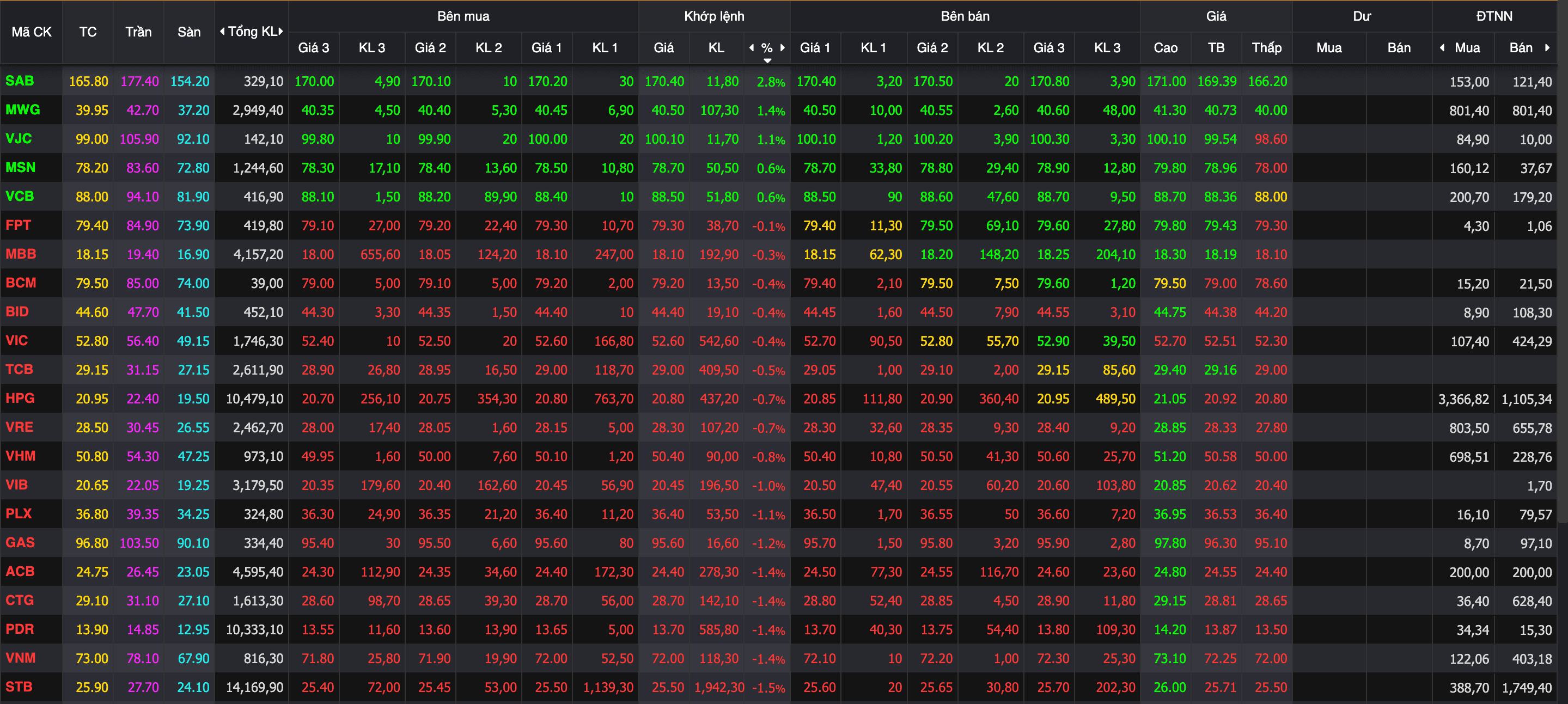
Task: Click the Bên mua group header
Action: 463,16
